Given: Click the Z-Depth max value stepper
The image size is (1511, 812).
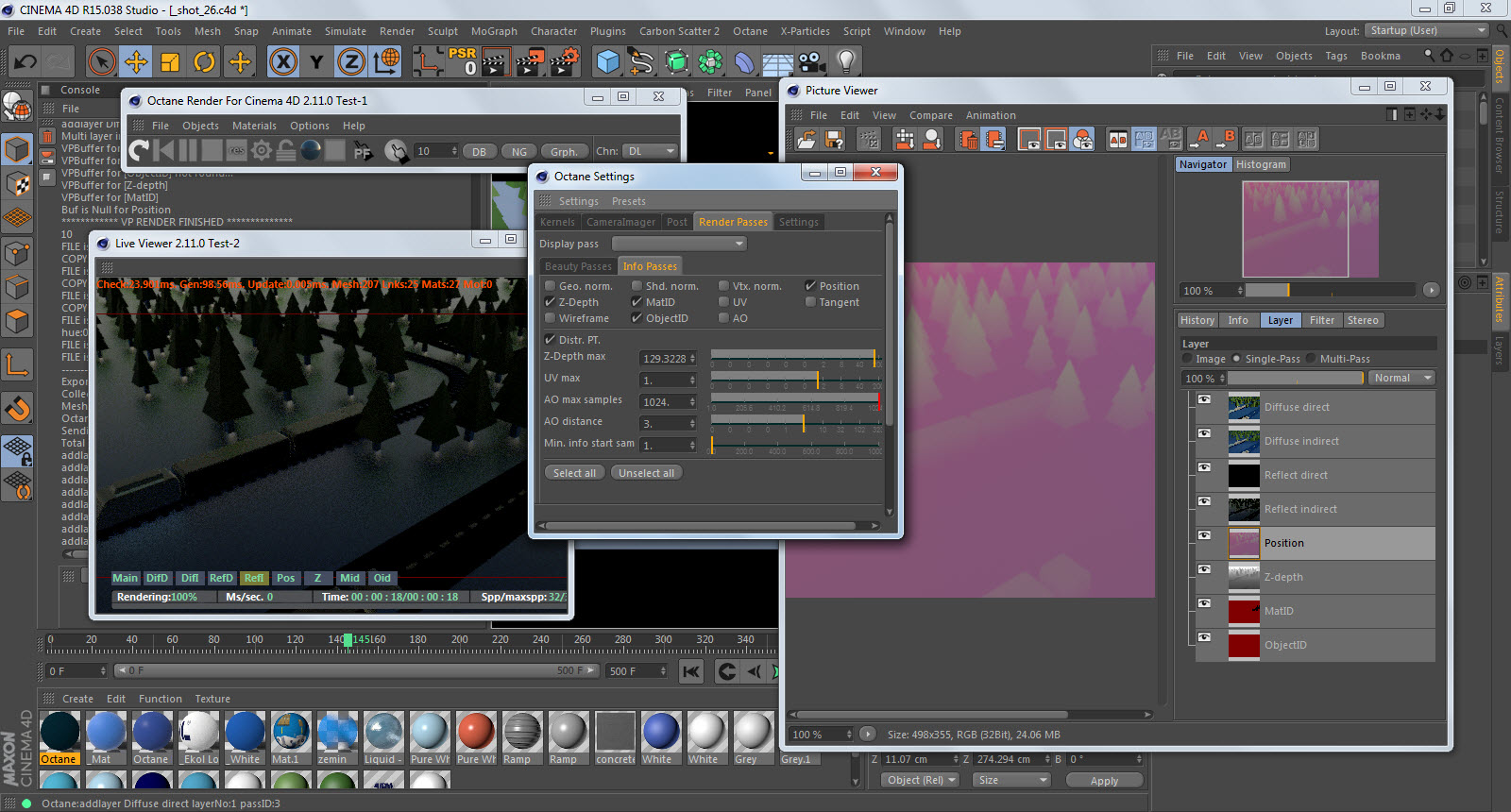Looking at the screenshot, I should pyautogui.click(x=692, y=359).
